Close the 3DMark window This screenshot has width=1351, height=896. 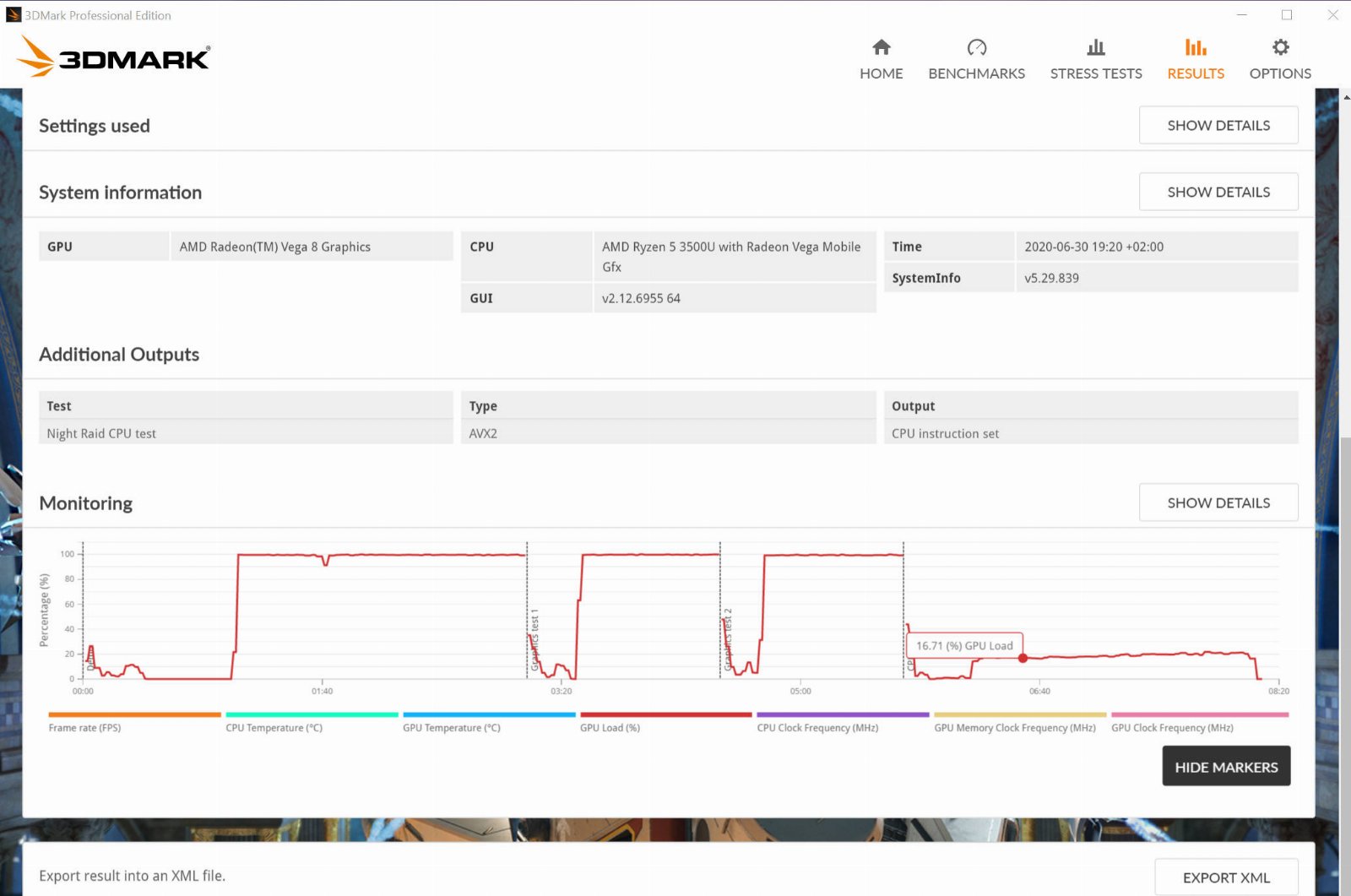pos(1332,14)
